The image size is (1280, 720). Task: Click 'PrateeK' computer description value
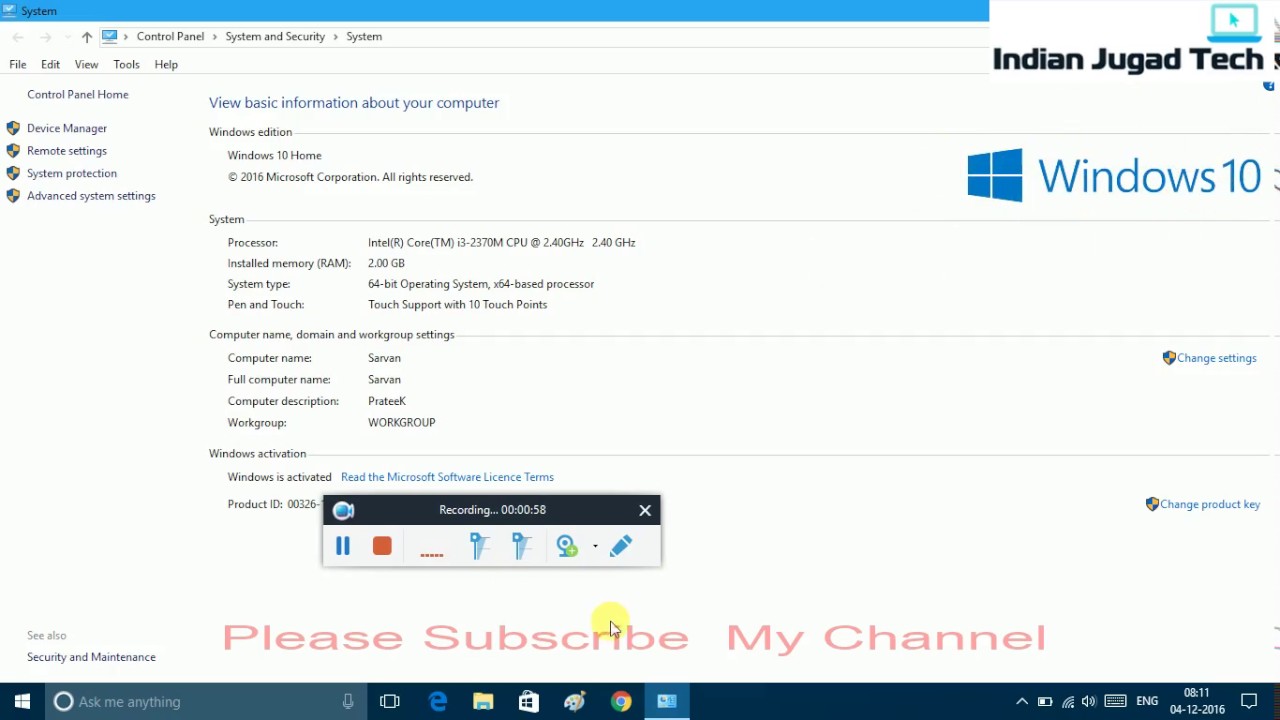387,401
